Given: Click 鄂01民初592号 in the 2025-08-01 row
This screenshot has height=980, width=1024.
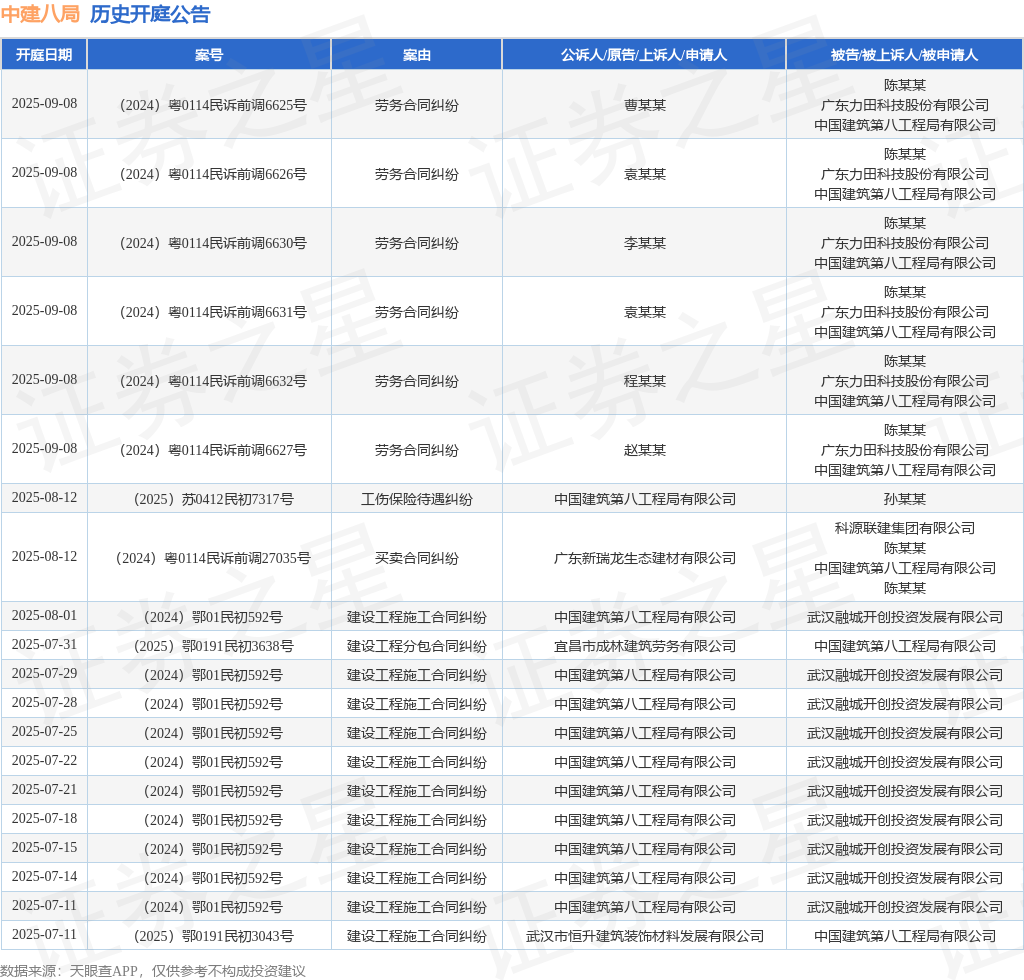Looking at the screenshot, I should point(213,618).
